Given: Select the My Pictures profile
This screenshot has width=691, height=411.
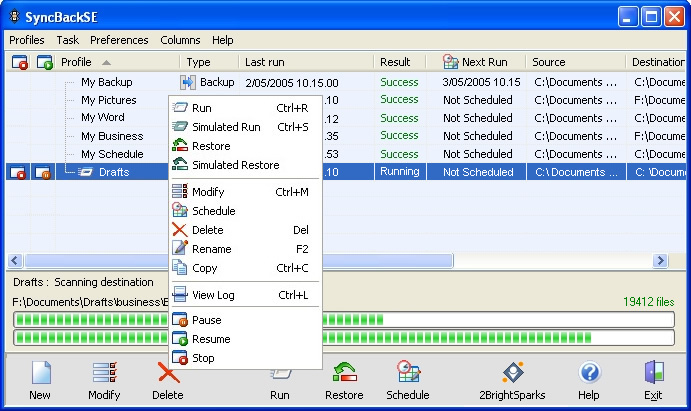Looking at the screenshot, I should coord(109,100).
